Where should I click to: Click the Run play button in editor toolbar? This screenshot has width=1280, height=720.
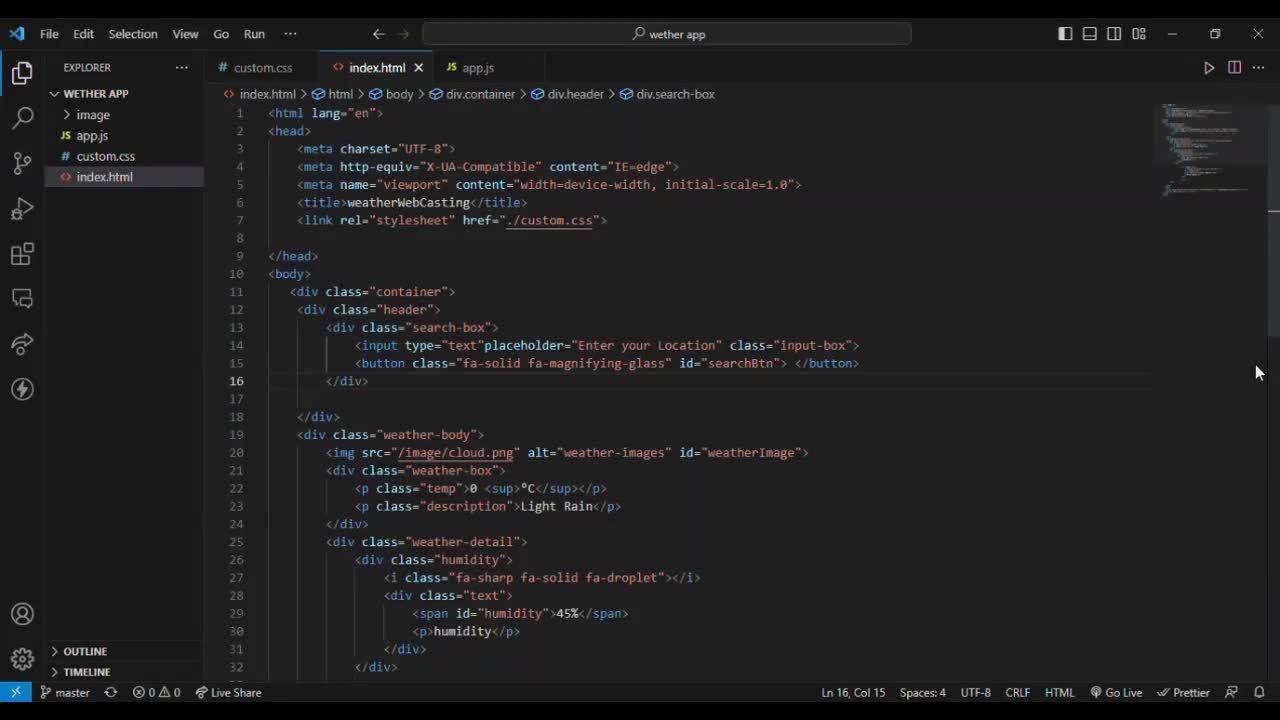click(1209, 68)
